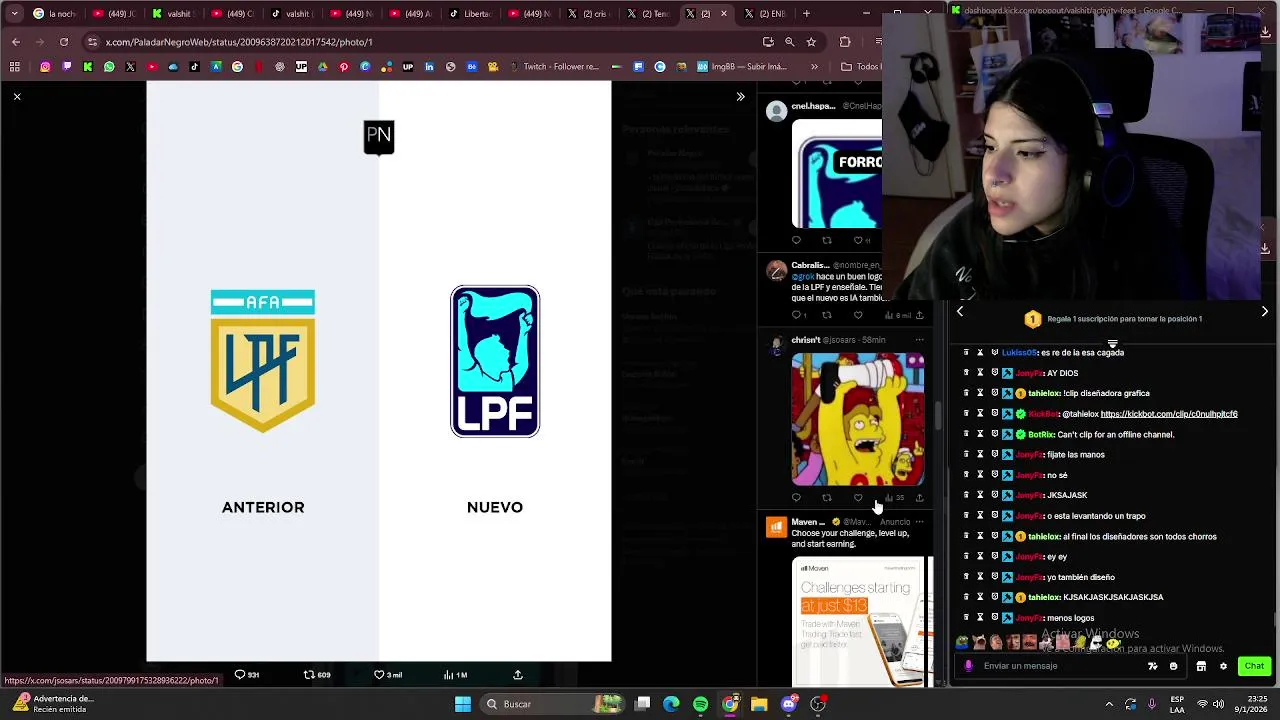Image resolution: width=1280 pixels, height=720 pixels.
Task: Reply to the Cabralis tweet
Action: 799,315
